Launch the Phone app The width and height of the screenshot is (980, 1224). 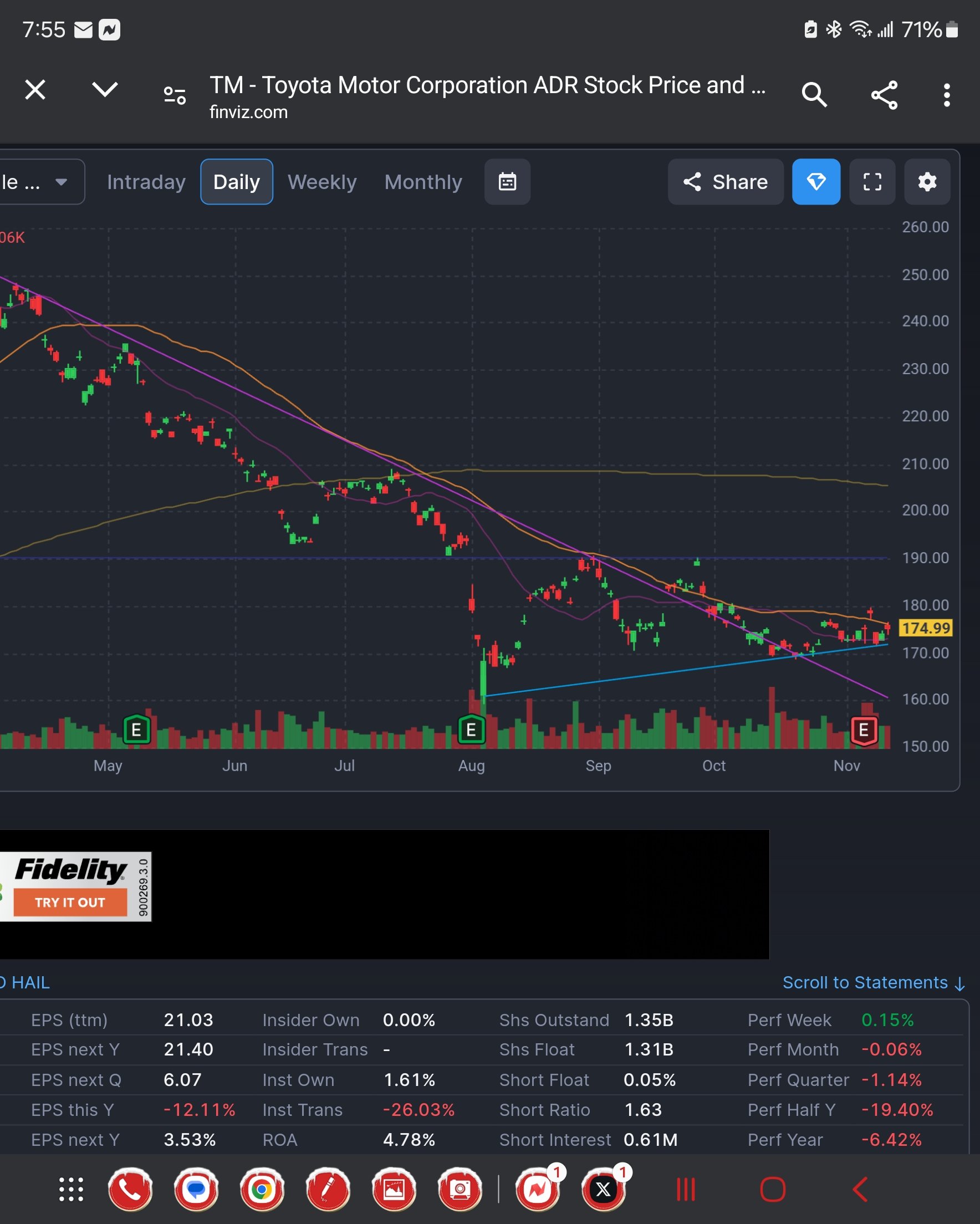pyautogui.click(x=131, y=1190)
